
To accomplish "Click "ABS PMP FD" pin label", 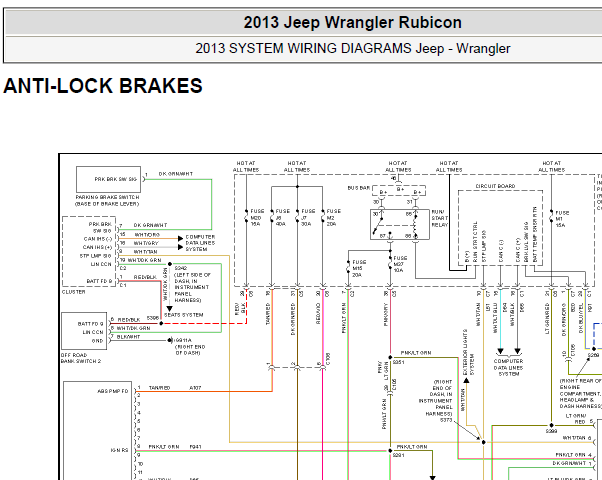I will (x=113, y=391).
